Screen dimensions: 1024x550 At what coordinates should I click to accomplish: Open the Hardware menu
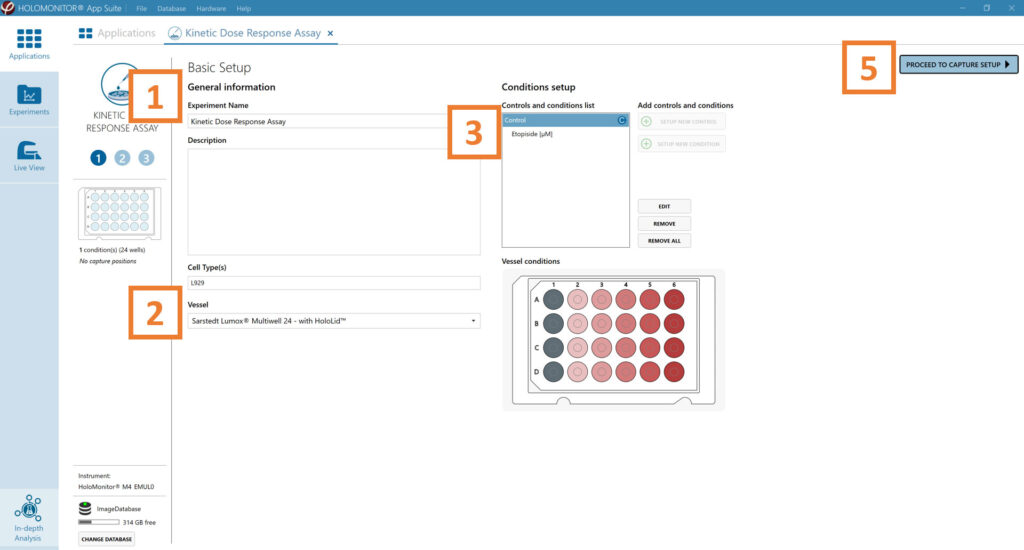point(211,8)
